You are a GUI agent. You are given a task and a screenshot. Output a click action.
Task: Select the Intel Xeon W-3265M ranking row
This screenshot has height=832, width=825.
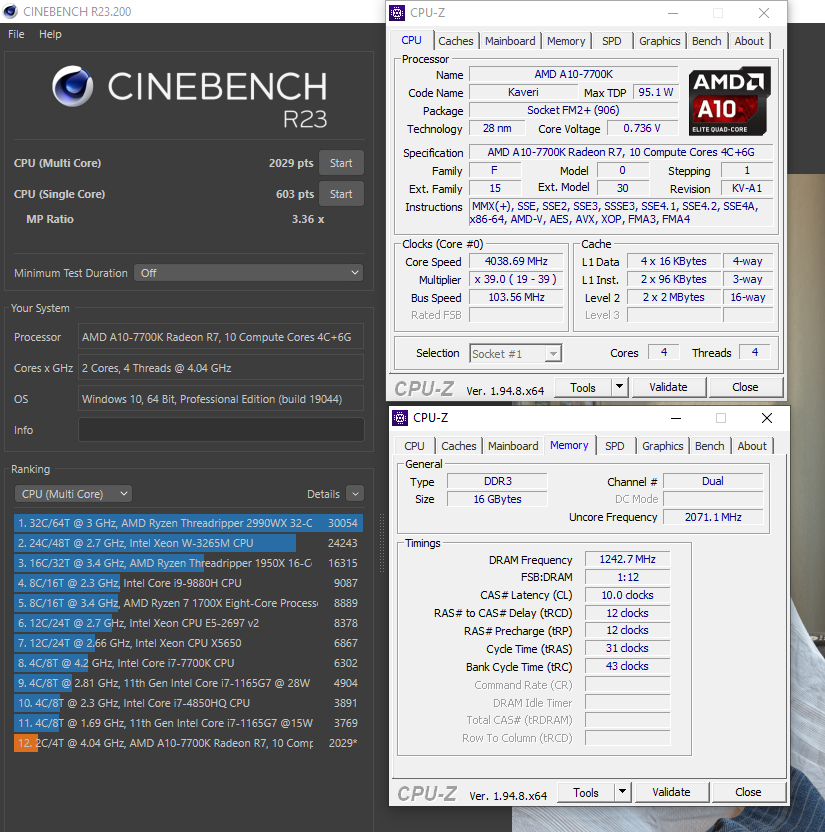[x=188, y=543]
